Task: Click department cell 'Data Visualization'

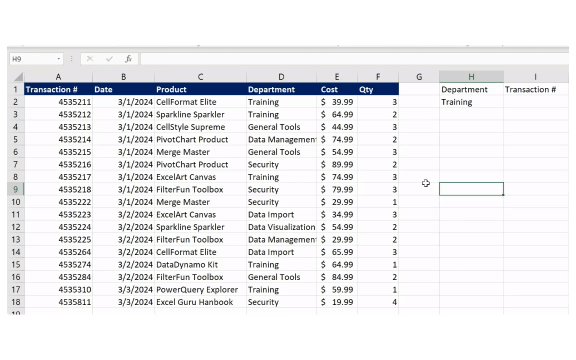Action: 281,227
